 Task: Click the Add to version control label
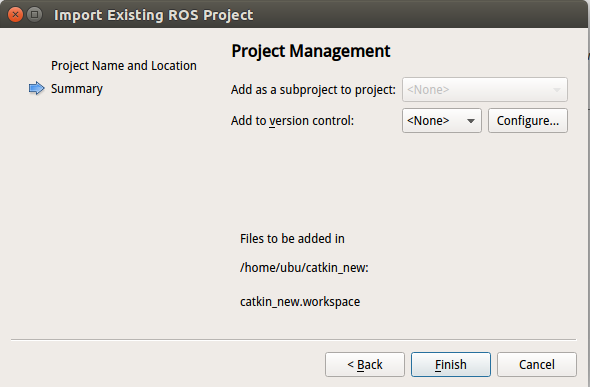(292, 121)
